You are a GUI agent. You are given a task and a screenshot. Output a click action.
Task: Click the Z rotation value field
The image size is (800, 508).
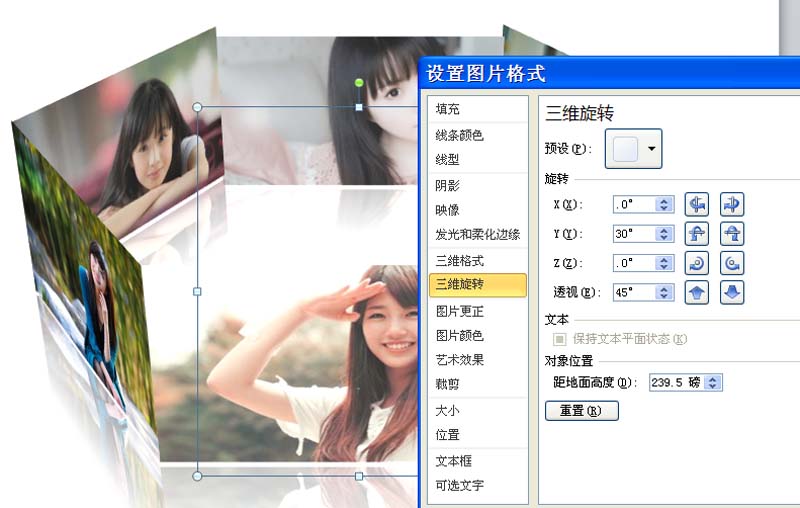click(635, 263)
